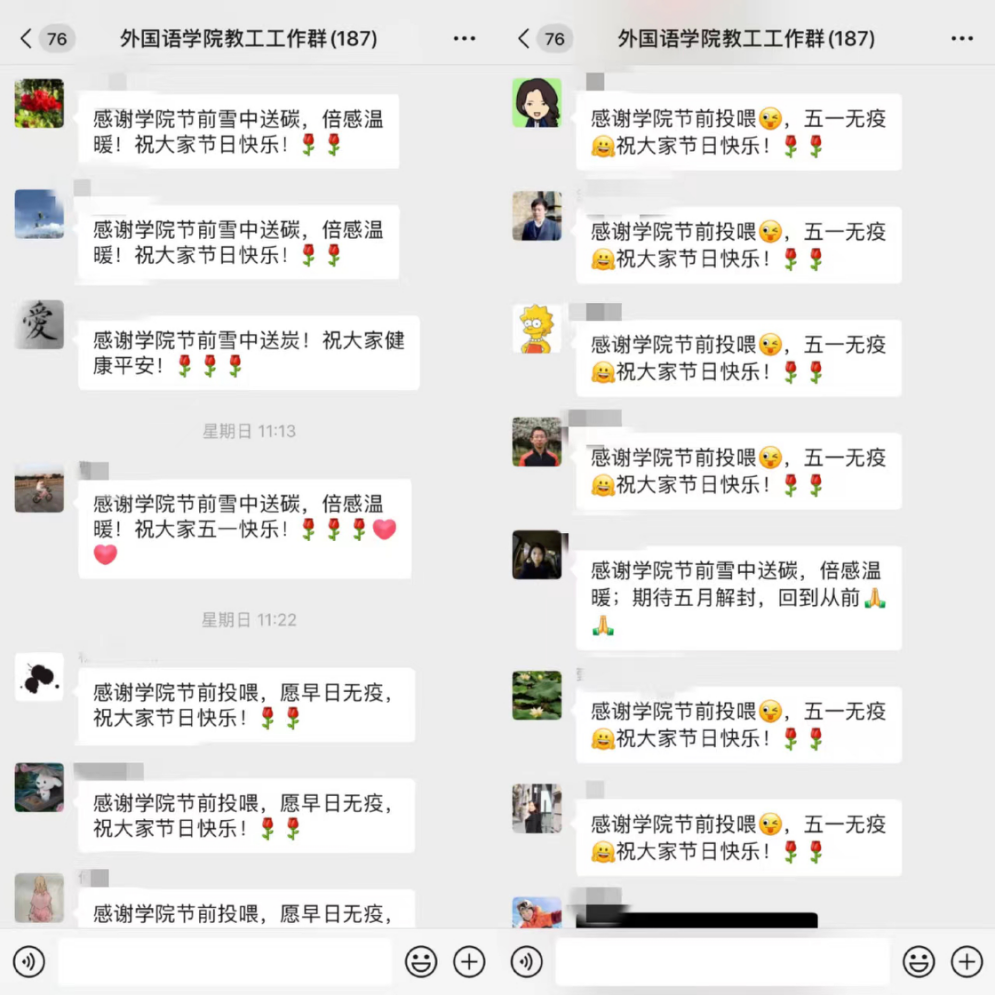Open the 愛 calligraphy avatar
Screen dimensions: 995x995
click(39, 324)
